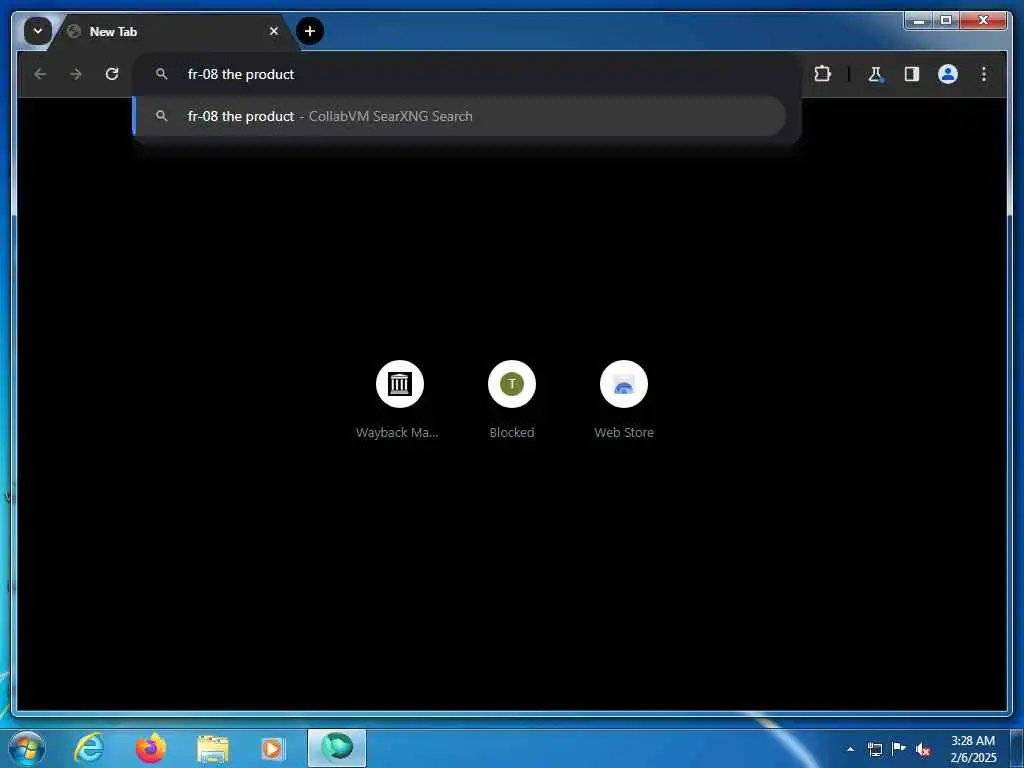Select the New Tab tab
The image size is (1024, 768).
pos(173,31)
